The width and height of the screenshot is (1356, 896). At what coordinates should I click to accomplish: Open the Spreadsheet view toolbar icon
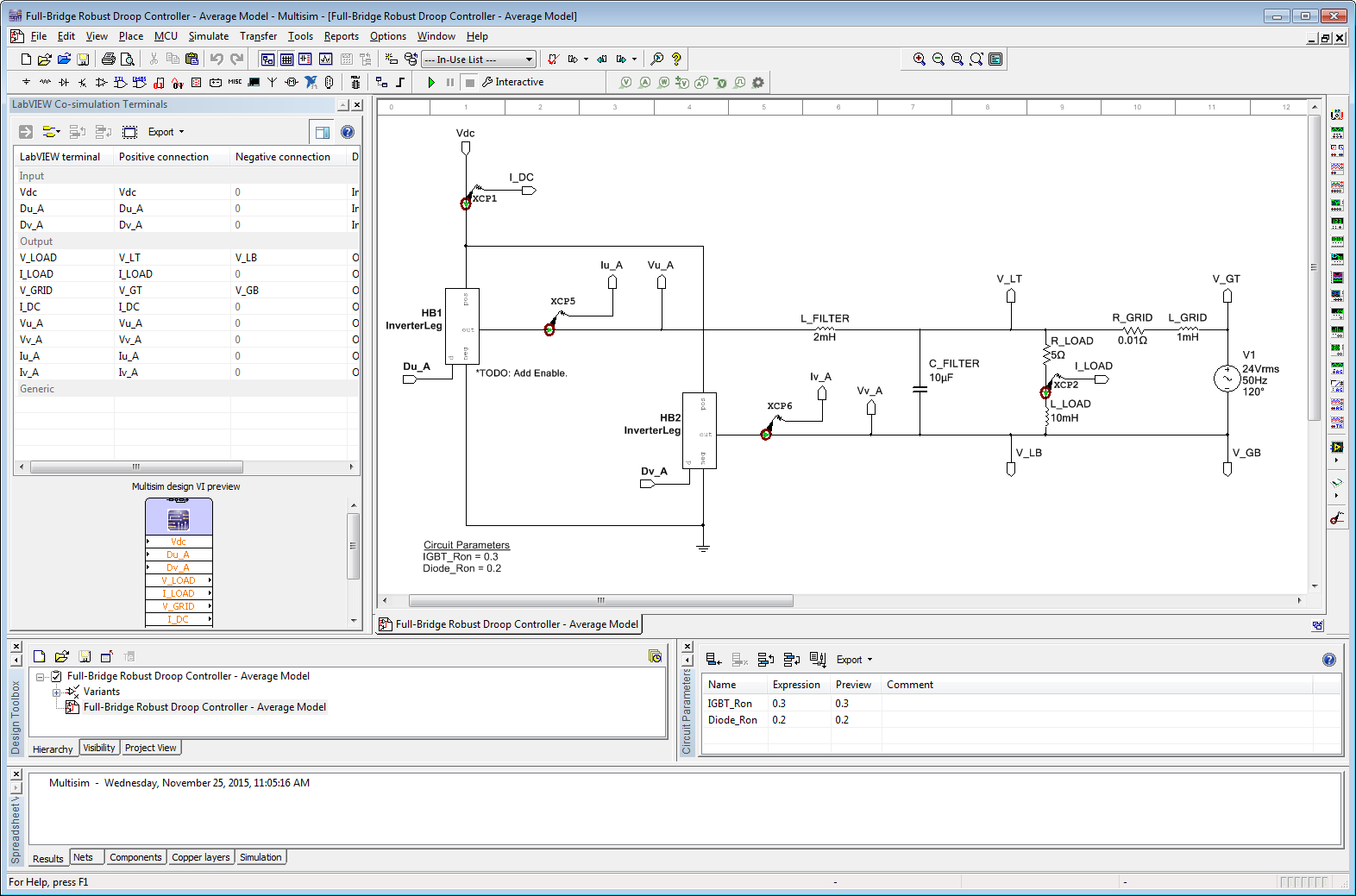pos(286,60)
